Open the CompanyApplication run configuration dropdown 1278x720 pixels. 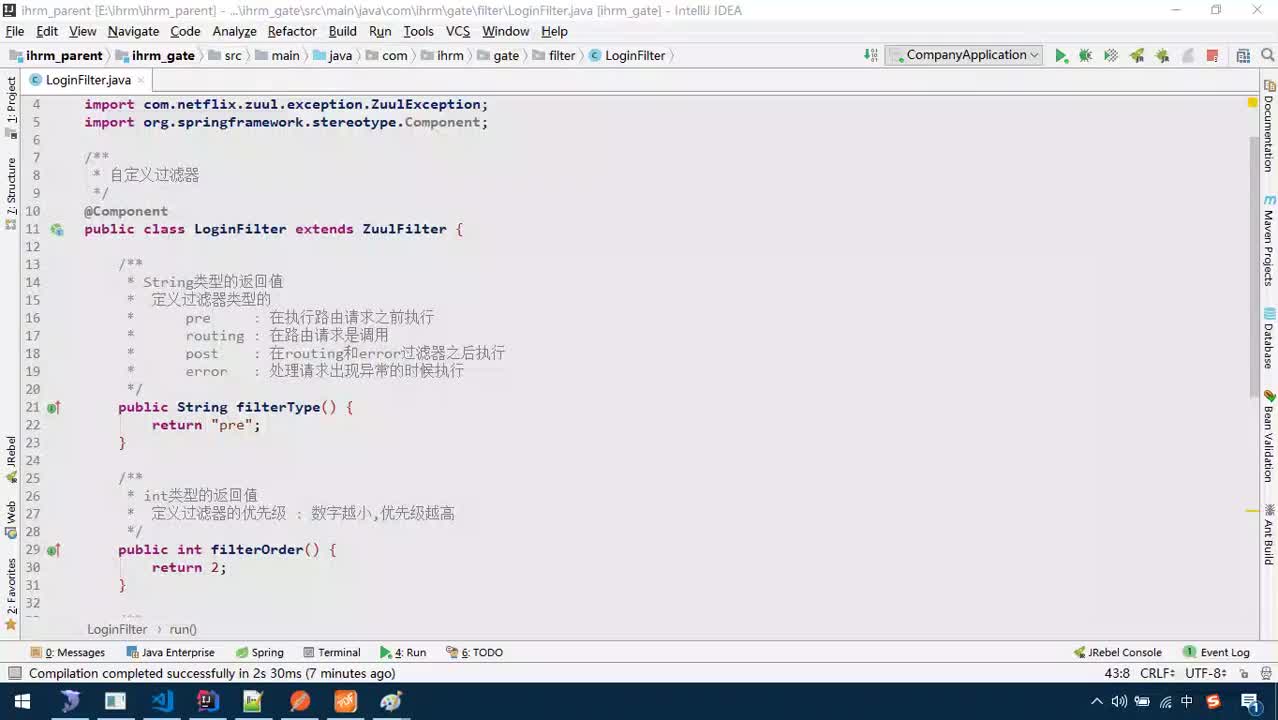[964, 56]
